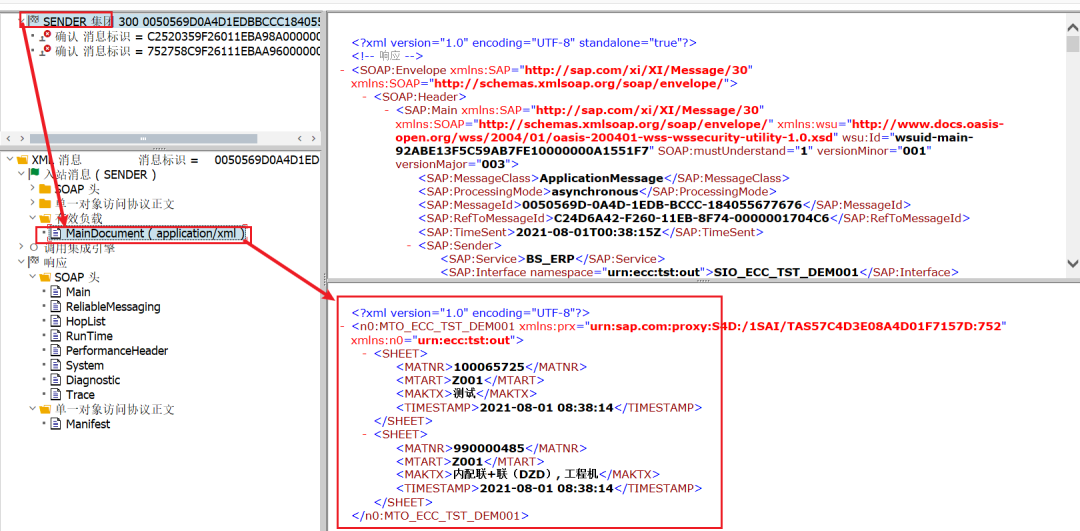1080x531 pixels.
Task: Click the document icon beside PerformanceHeader
Action: tap(56, 351)
